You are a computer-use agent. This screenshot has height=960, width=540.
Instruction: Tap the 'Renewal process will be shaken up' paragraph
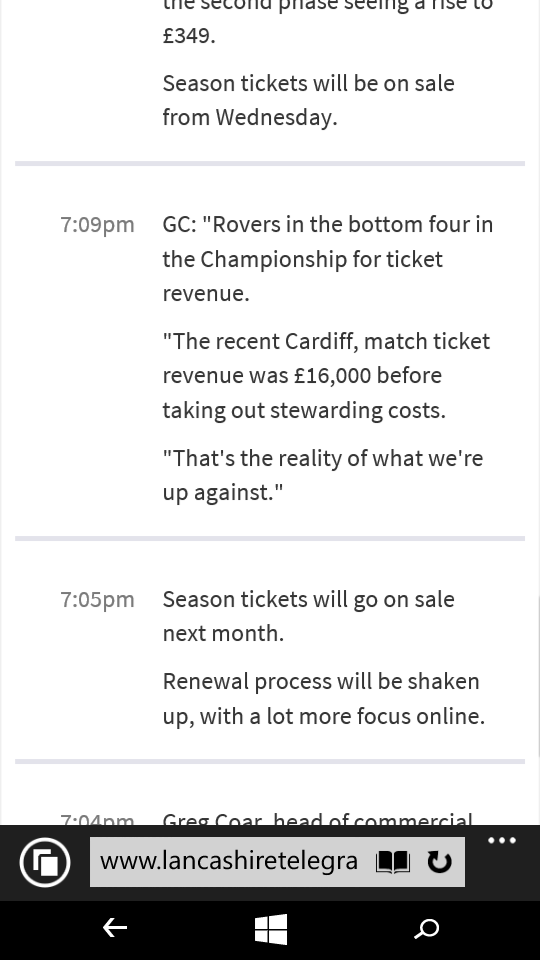(x=324, y=699)
